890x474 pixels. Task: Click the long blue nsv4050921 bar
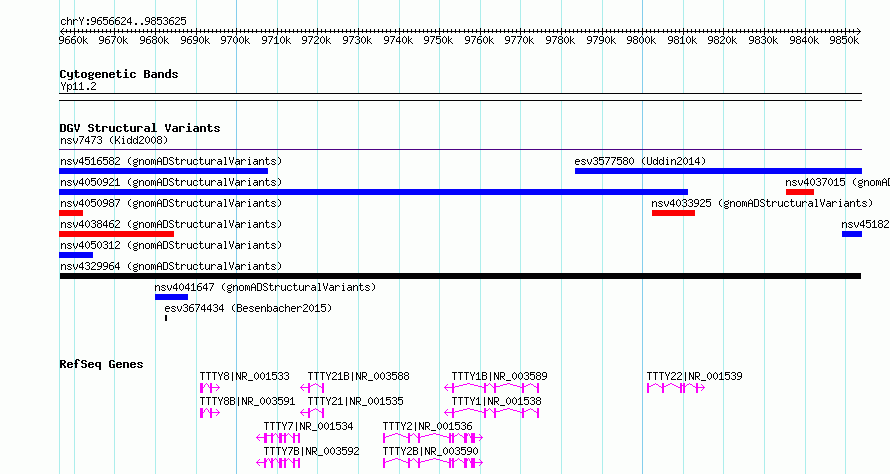pos(373,192)
